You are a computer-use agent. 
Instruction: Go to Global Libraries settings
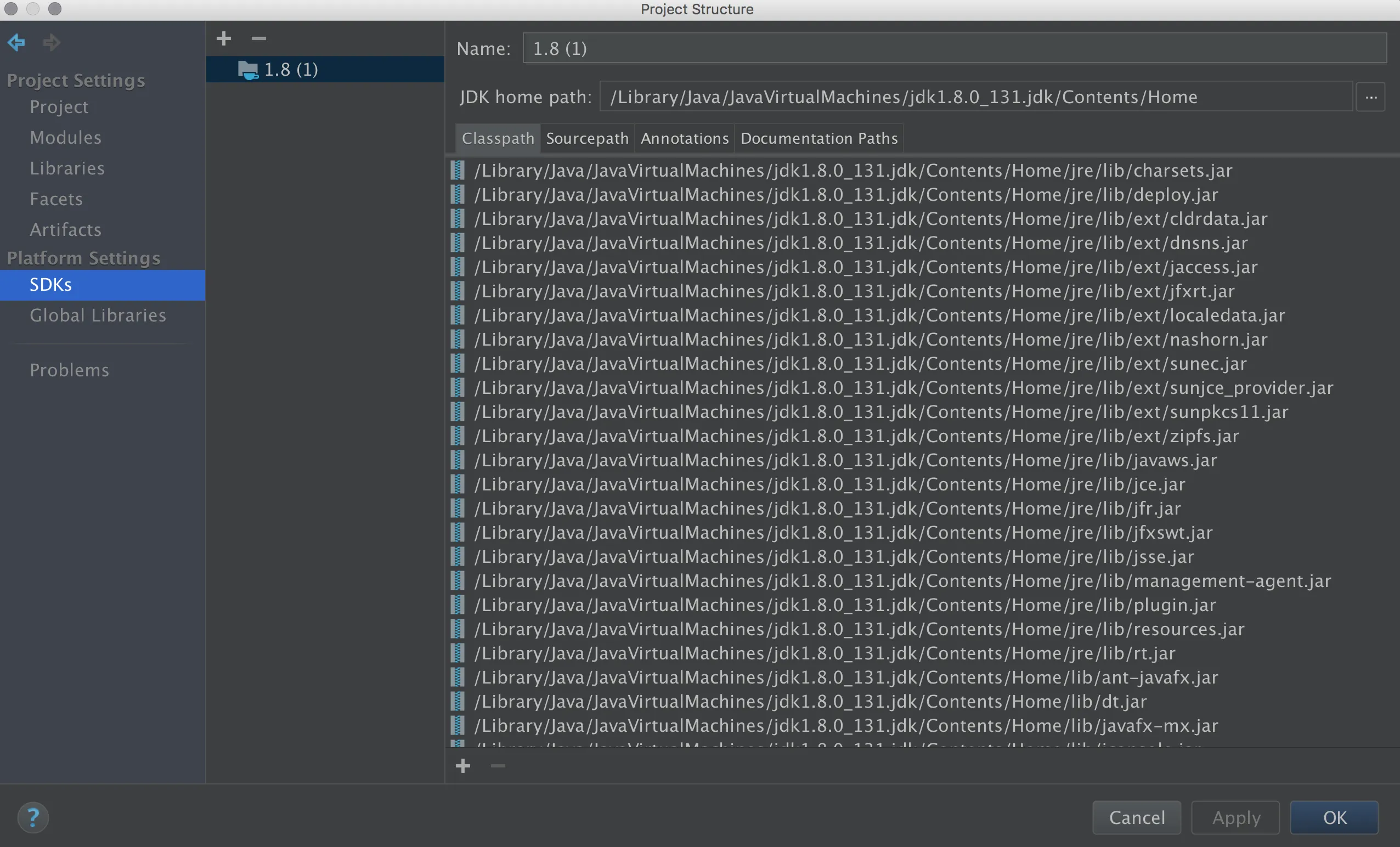(98, 315)
